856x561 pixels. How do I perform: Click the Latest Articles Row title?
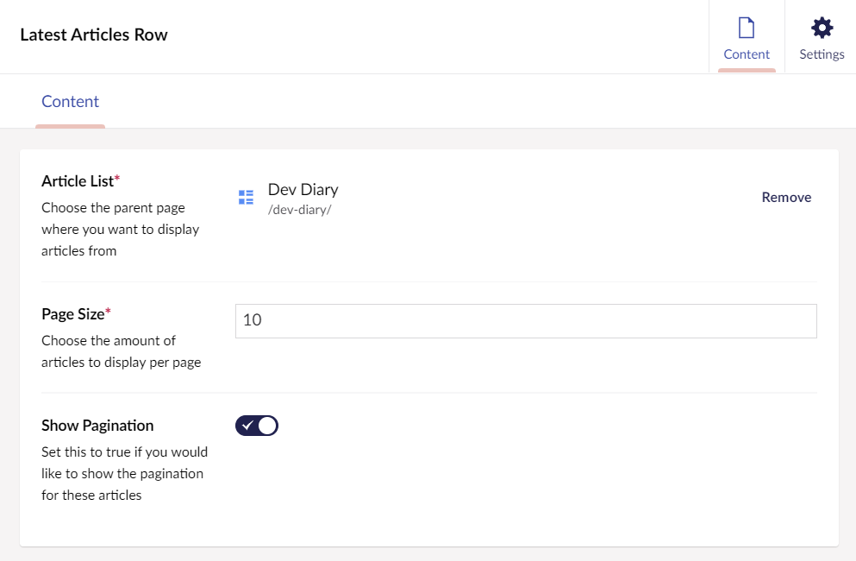94,35
